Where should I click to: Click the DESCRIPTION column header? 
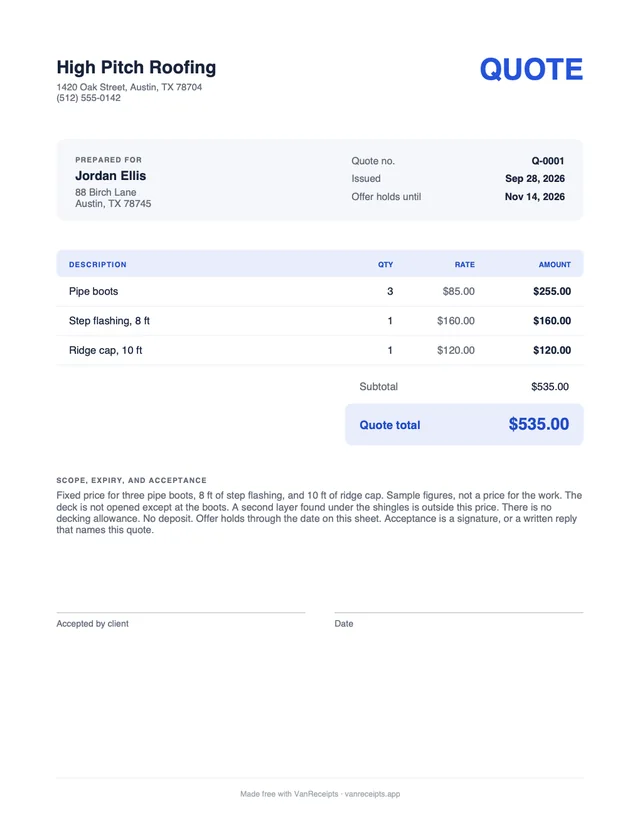(x=98, y=265)
